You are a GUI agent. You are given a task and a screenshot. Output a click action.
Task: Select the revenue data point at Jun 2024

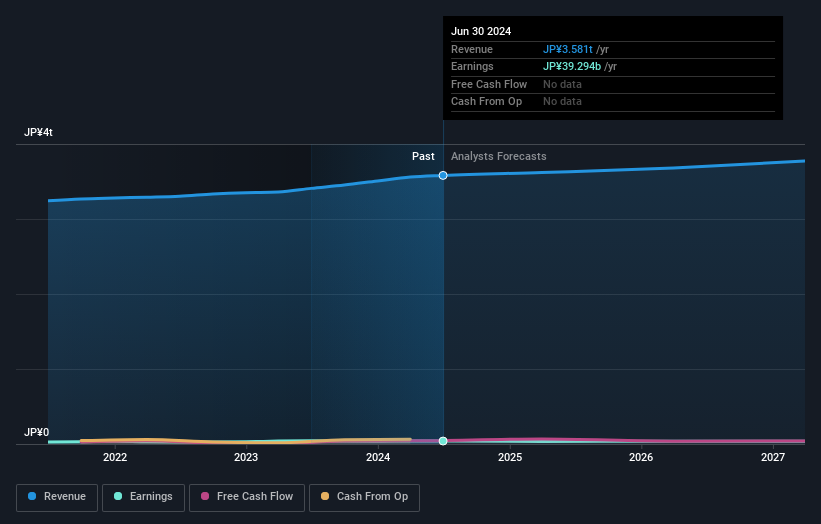tap(443, 175)
